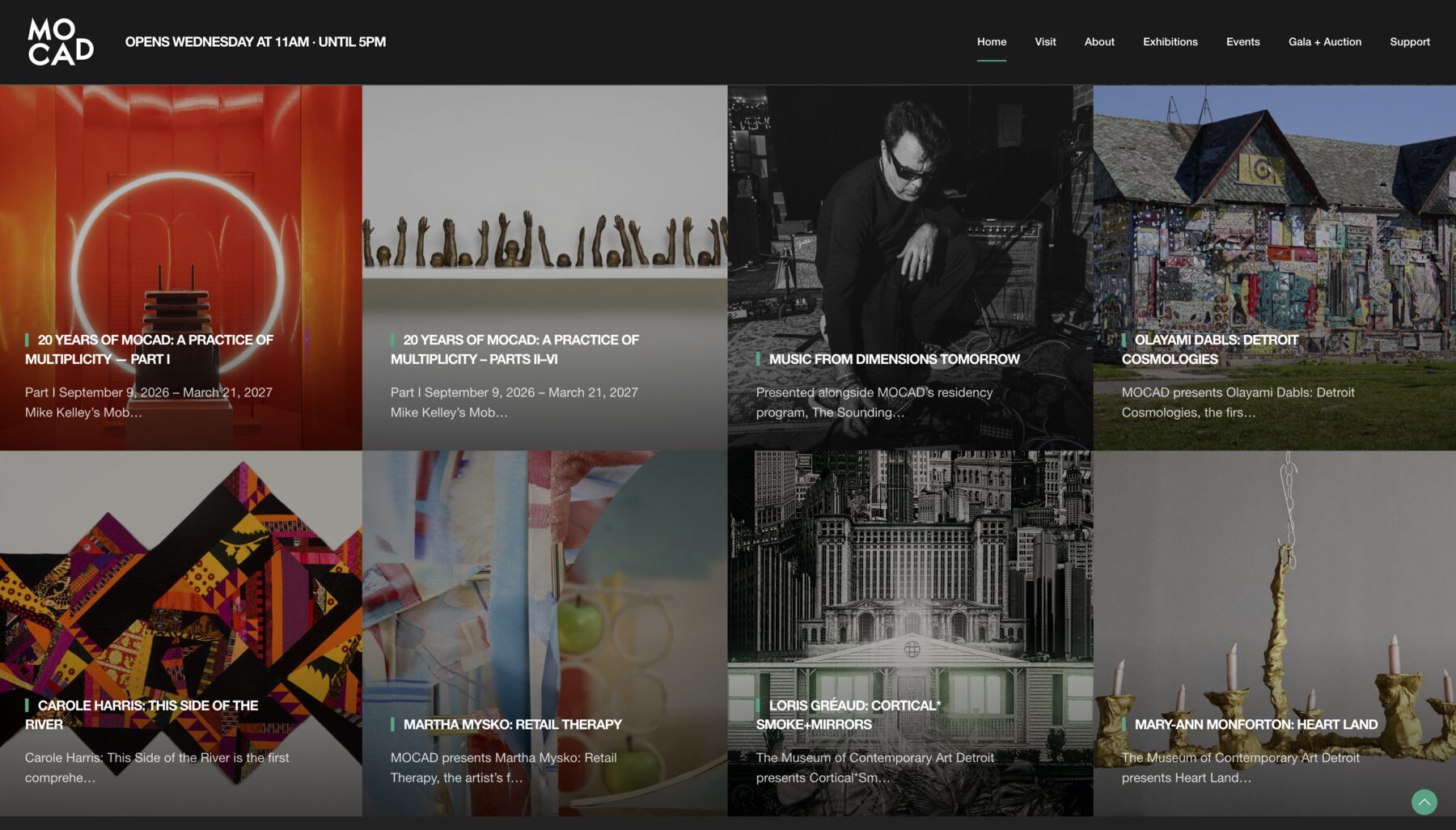Screen dimensions: 1456x830
Task: Open the Exhibitions menu
Action: (x=1170, y=42)
